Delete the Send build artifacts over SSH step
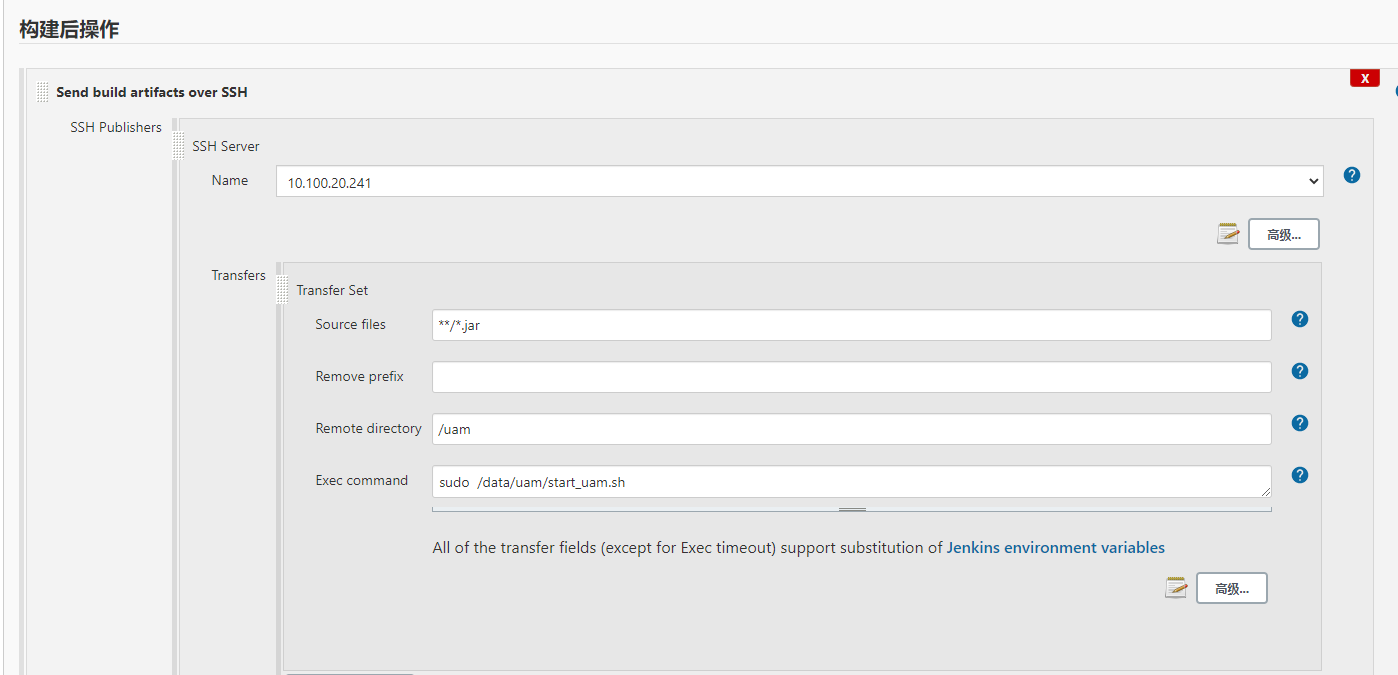This screenshot has height=675, width=1398. click(x=1364, y=78)
